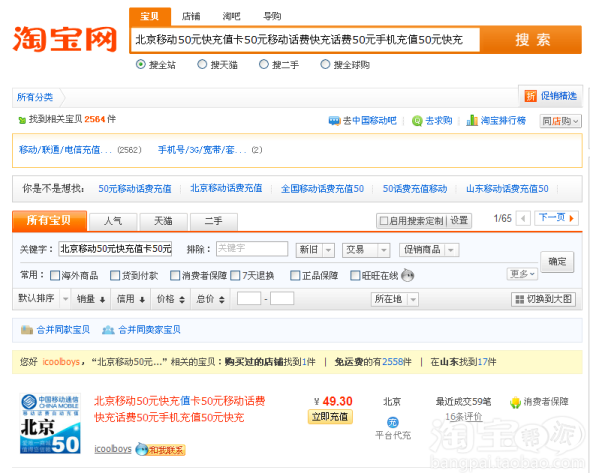Click the 促销精选 discount icon

click(531, 96)
